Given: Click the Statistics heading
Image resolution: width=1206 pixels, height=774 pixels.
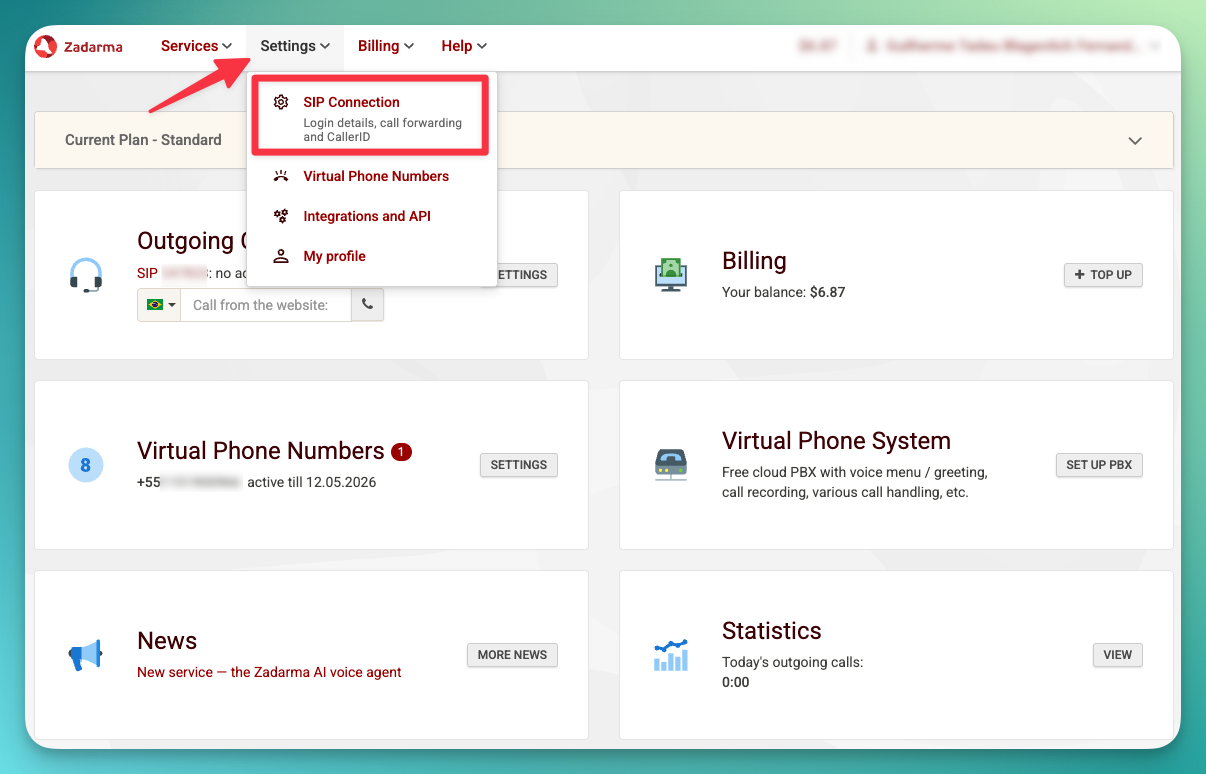Looking at the screenshot, I should 771,631.
